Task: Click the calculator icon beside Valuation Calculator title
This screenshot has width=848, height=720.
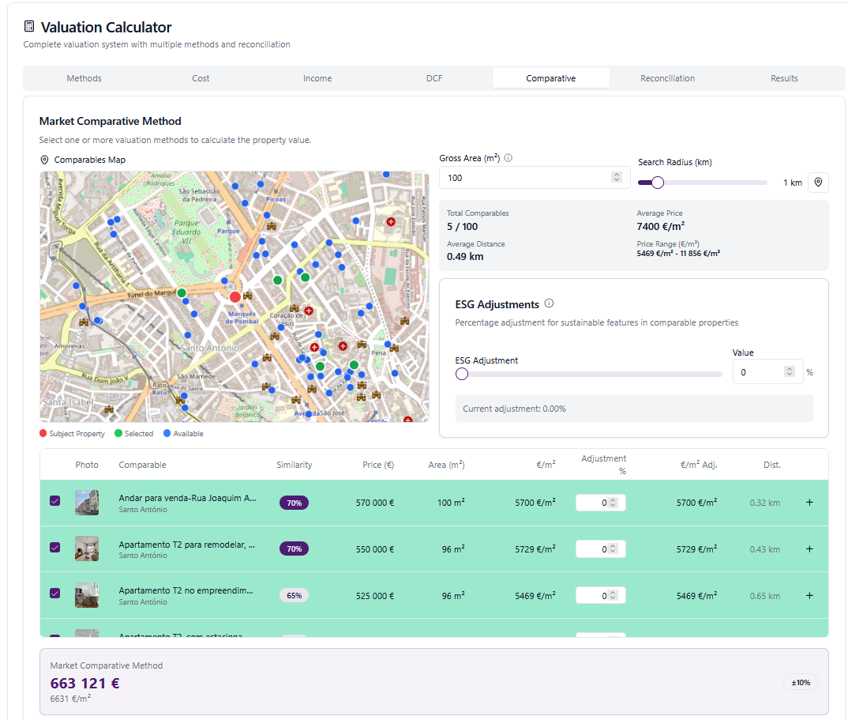Action: [29, 27]
